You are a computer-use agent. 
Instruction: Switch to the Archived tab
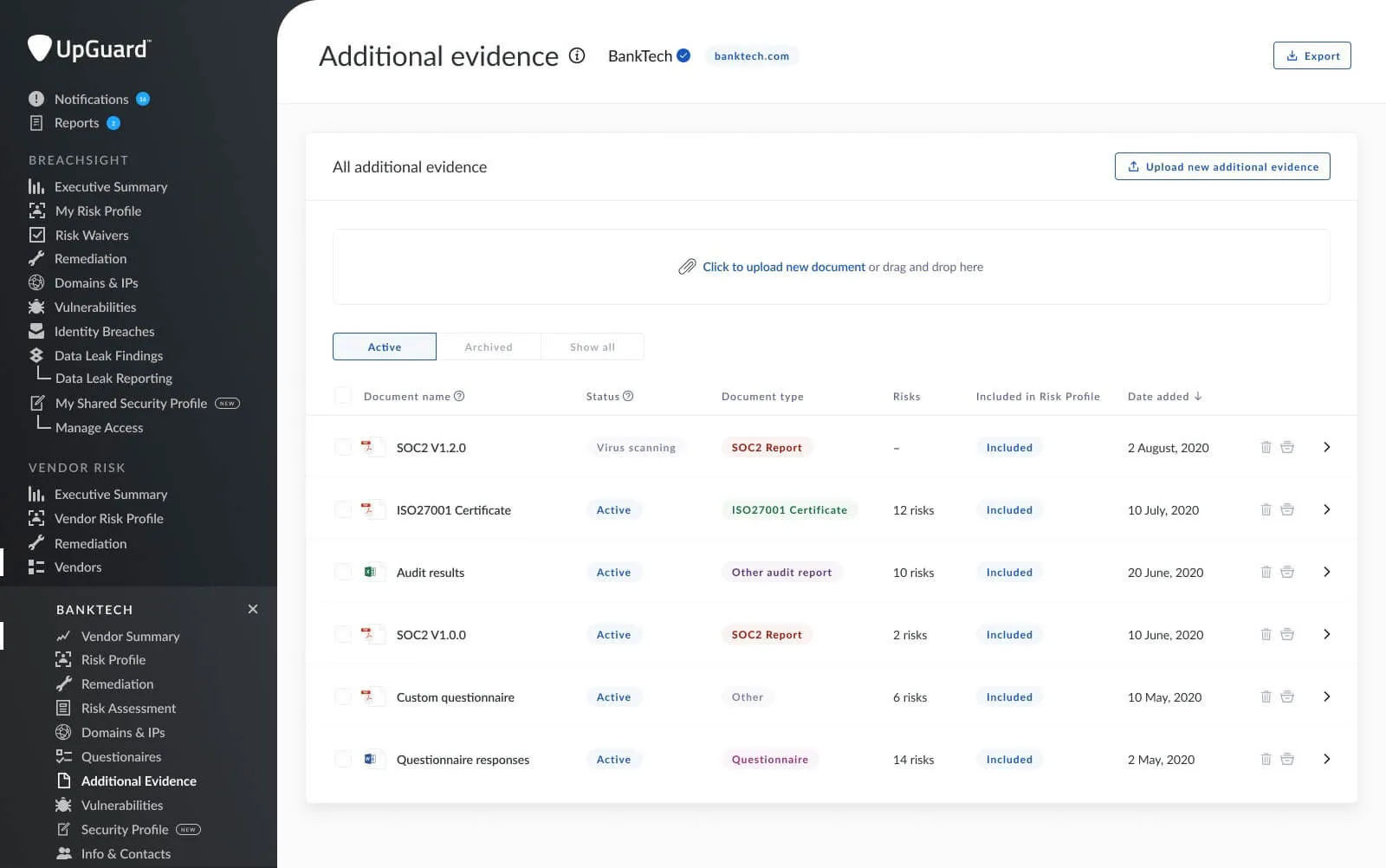click(489, 347)
